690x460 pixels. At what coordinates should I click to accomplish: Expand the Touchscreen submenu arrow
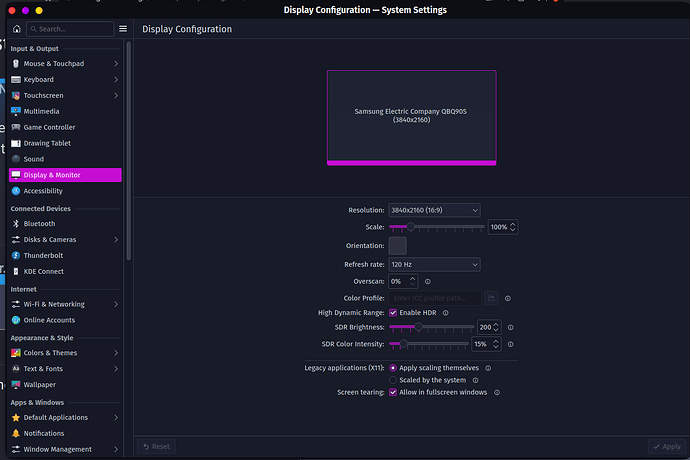tap(116, 96)
